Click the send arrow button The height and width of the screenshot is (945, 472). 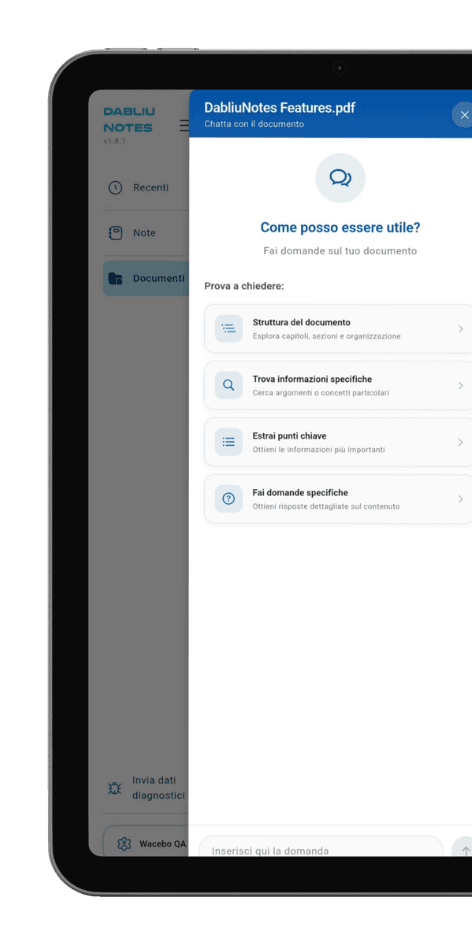[463, 847]
